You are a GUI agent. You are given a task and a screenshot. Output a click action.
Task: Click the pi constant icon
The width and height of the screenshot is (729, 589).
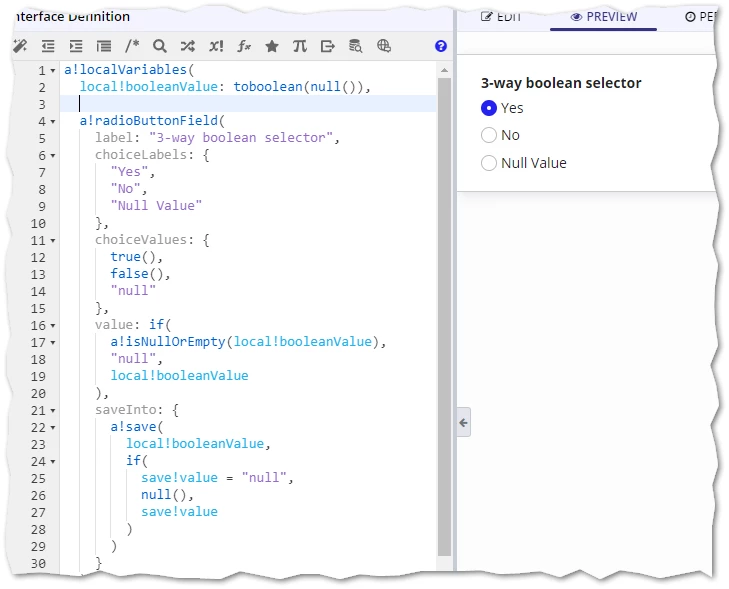pyautogui.click(x=300, y=46)
